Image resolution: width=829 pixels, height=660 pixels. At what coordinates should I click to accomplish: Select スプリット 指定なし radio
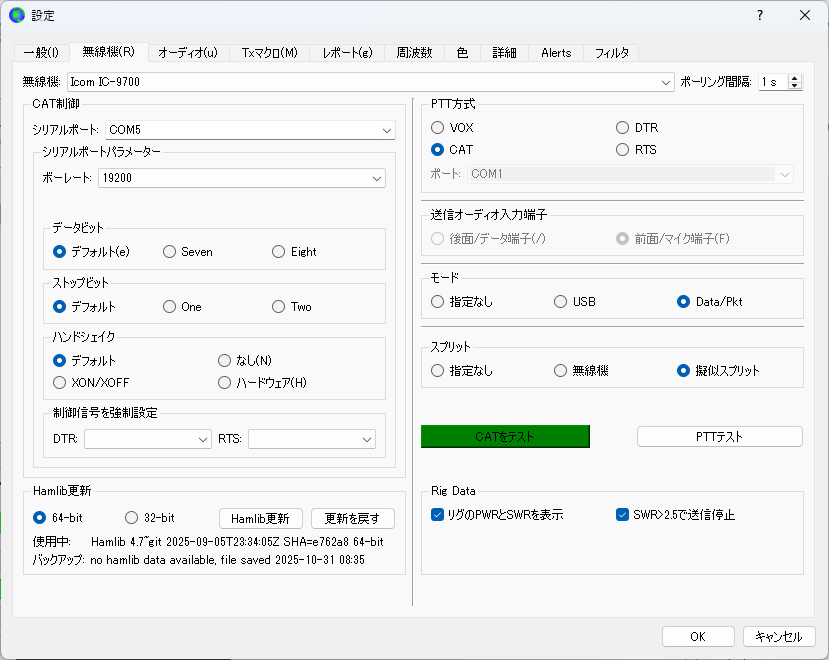point(462,371)
